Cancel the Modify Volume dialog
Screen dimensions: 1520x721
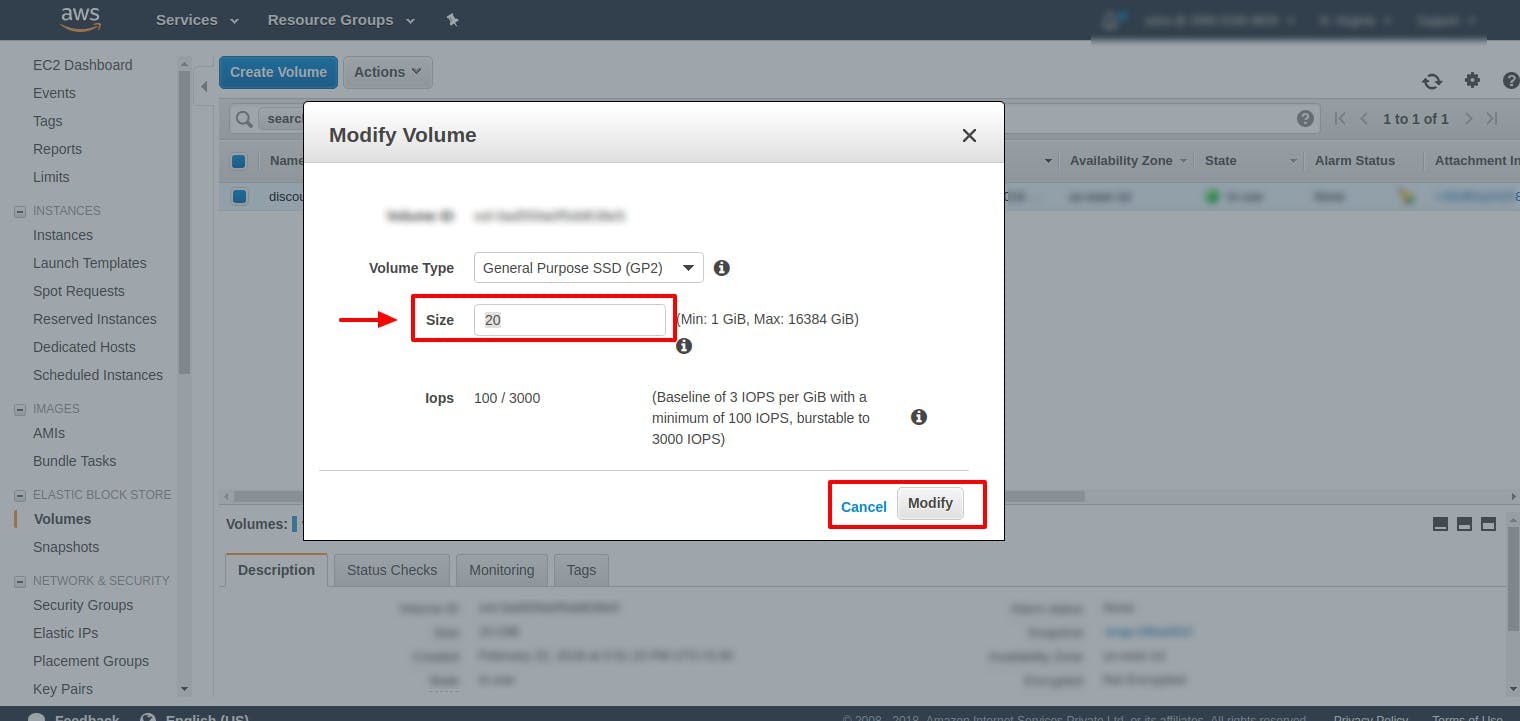[x=862, y=506]
